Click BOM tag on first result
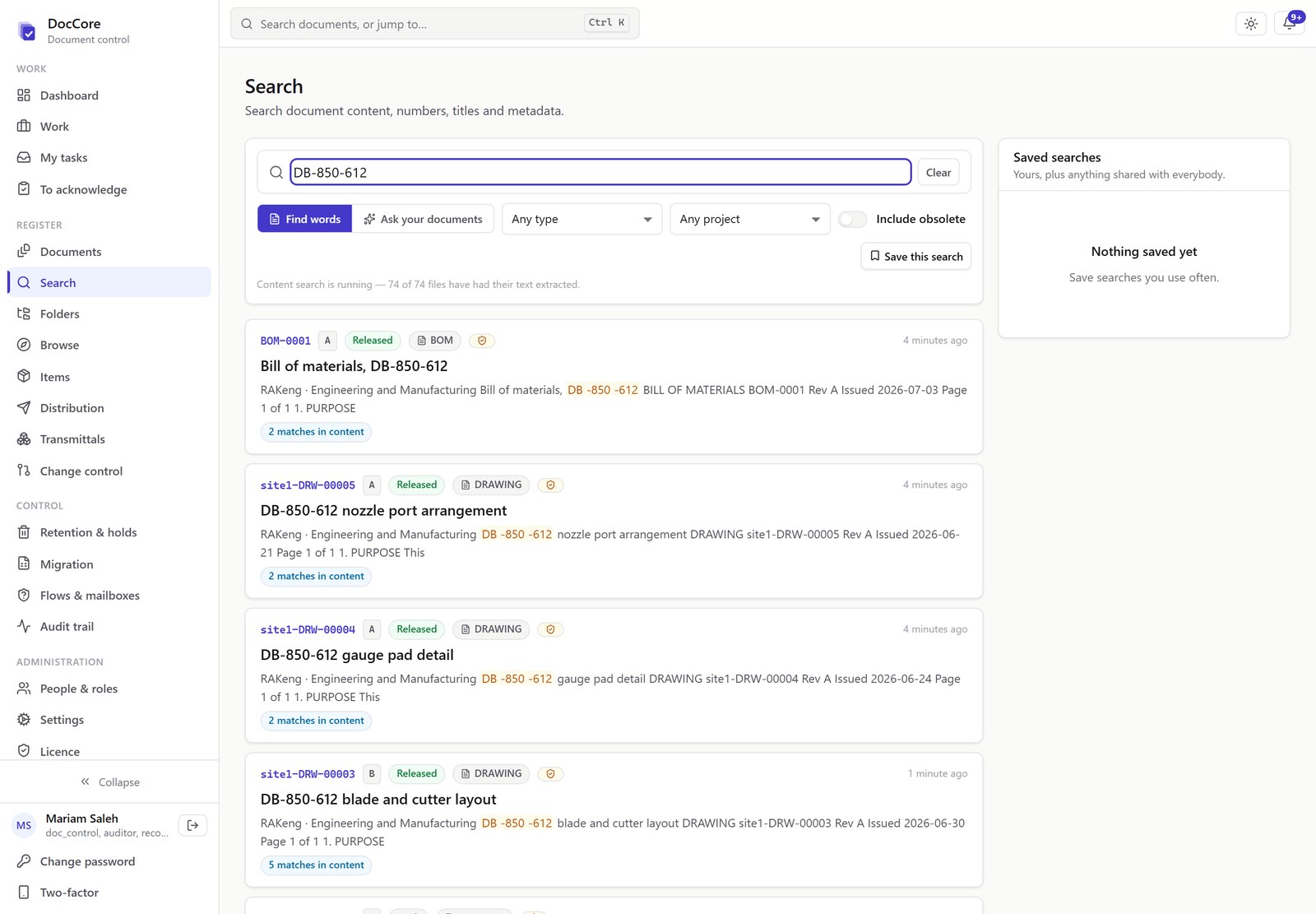This screenshot has height=914, width=1316. click(434, 341)
